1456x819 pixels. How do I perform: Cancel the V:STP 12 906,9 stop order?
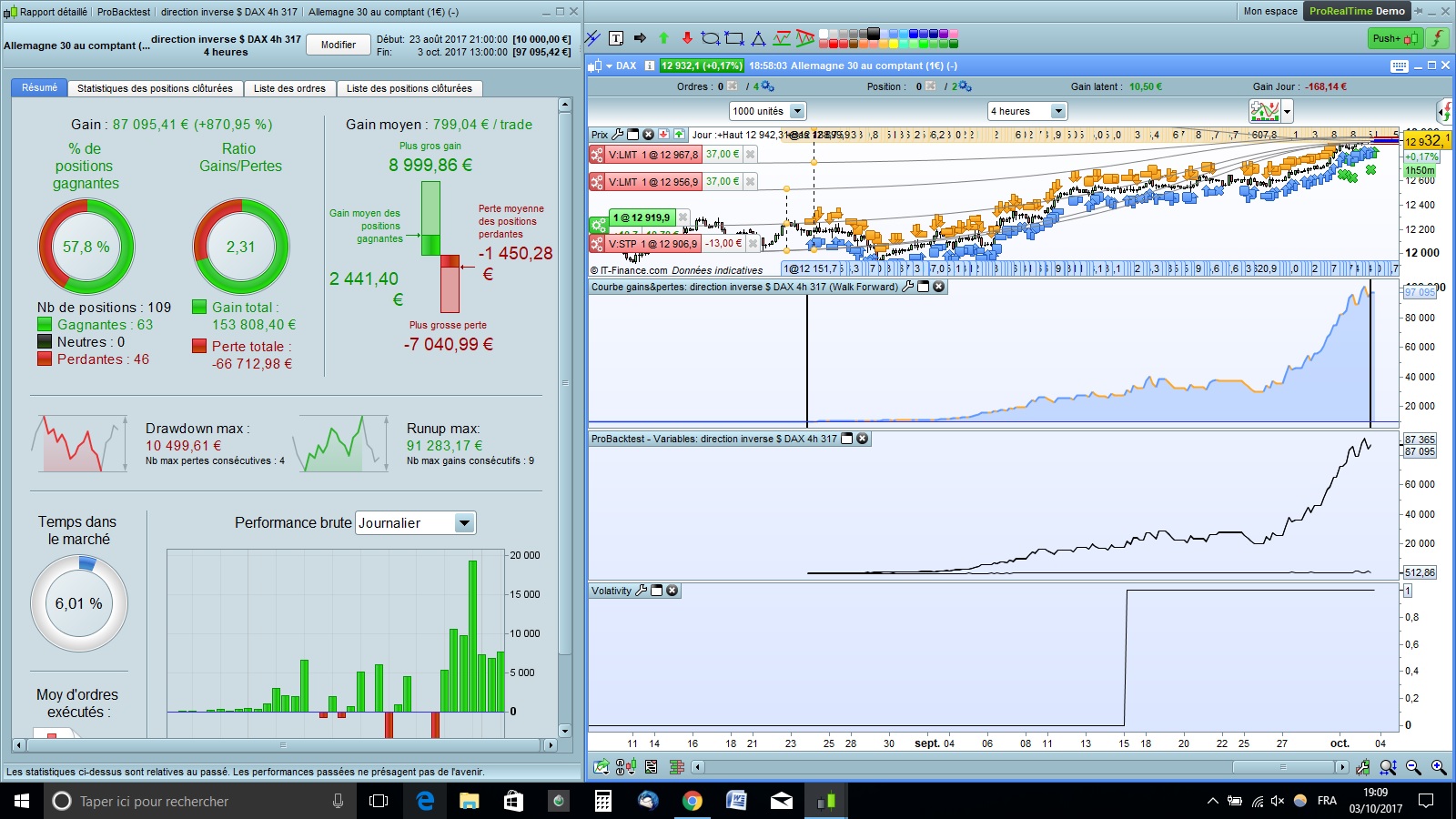[x=753, y=244]
